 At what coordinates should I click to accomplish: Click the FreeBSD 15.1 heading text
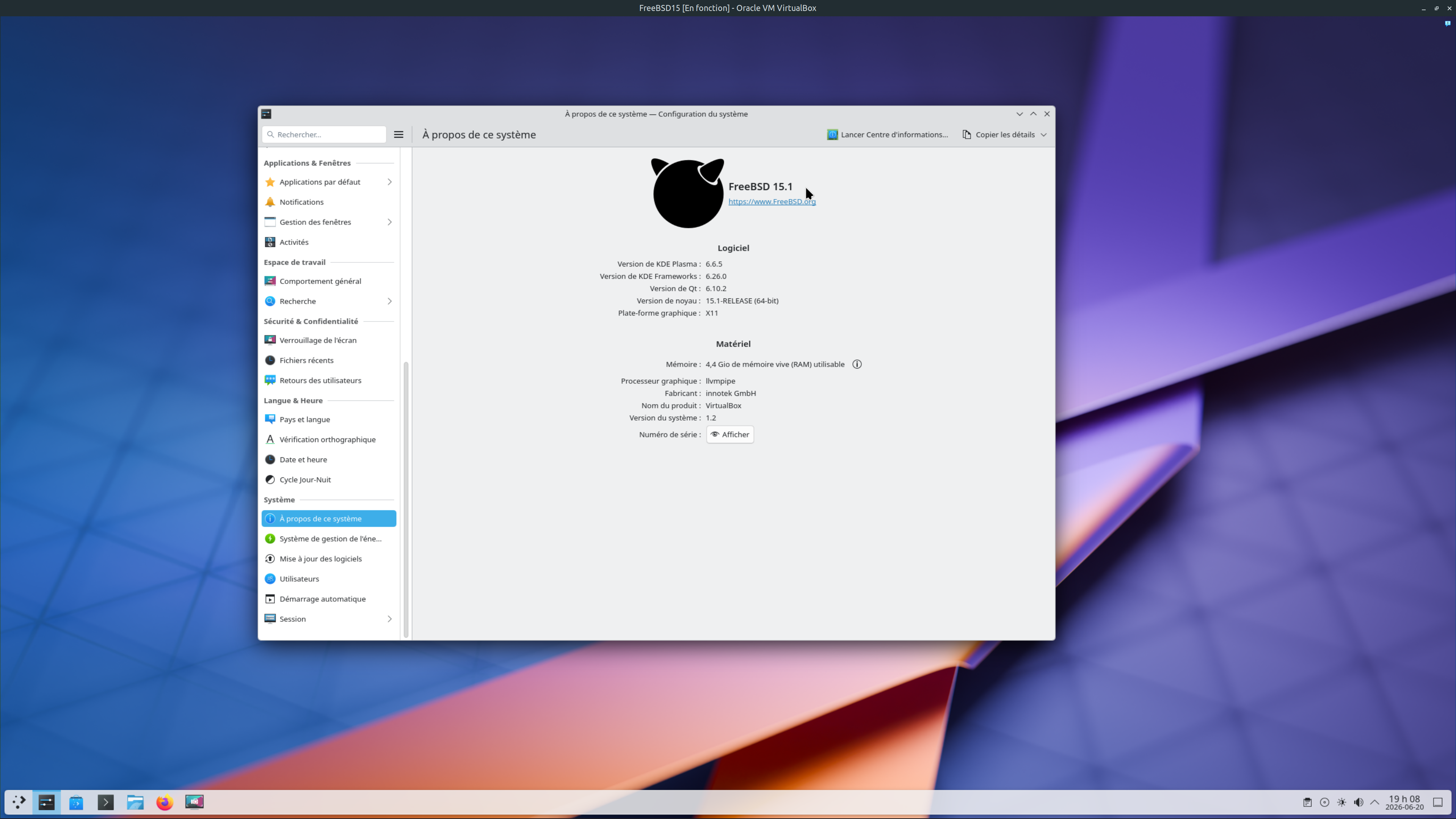[x=760, y=187]
